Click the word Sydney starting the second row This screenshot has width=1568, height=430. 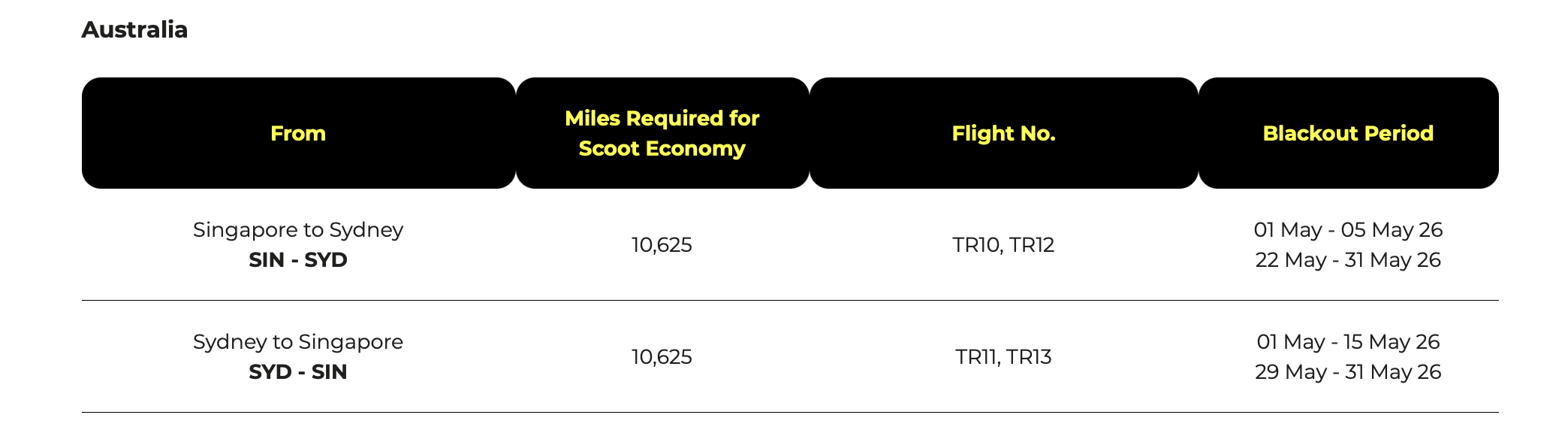(x=230, y=342)
